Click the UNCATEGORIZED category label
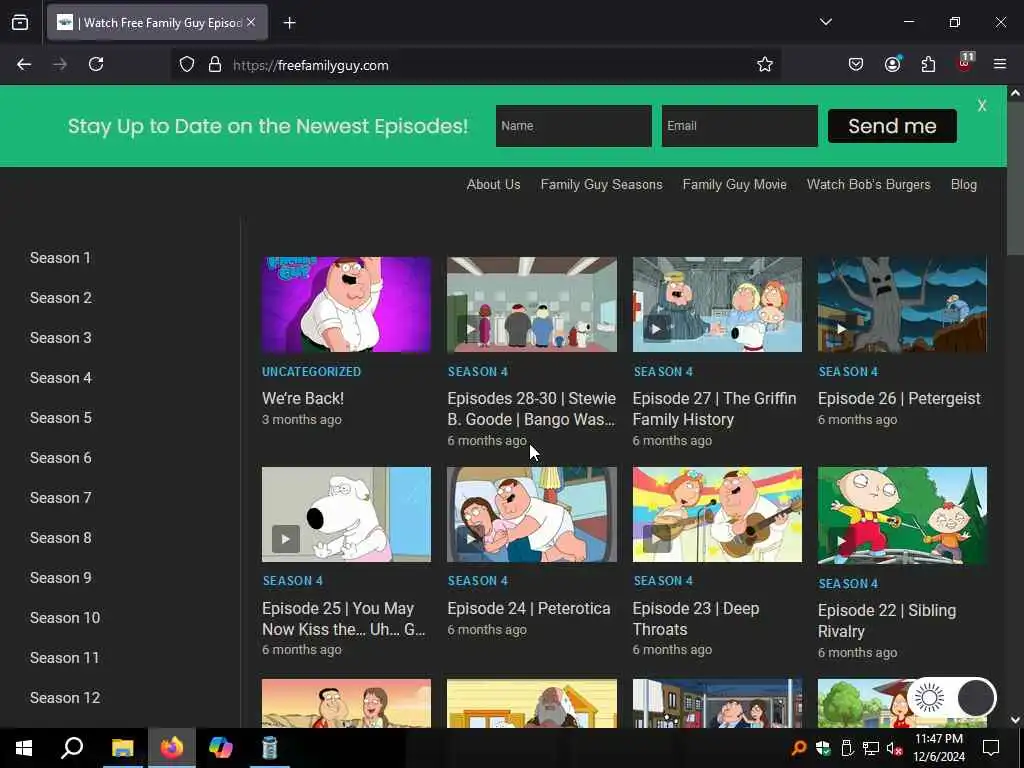This screenshot has width=1024, height=768. [x=312, y=372]
